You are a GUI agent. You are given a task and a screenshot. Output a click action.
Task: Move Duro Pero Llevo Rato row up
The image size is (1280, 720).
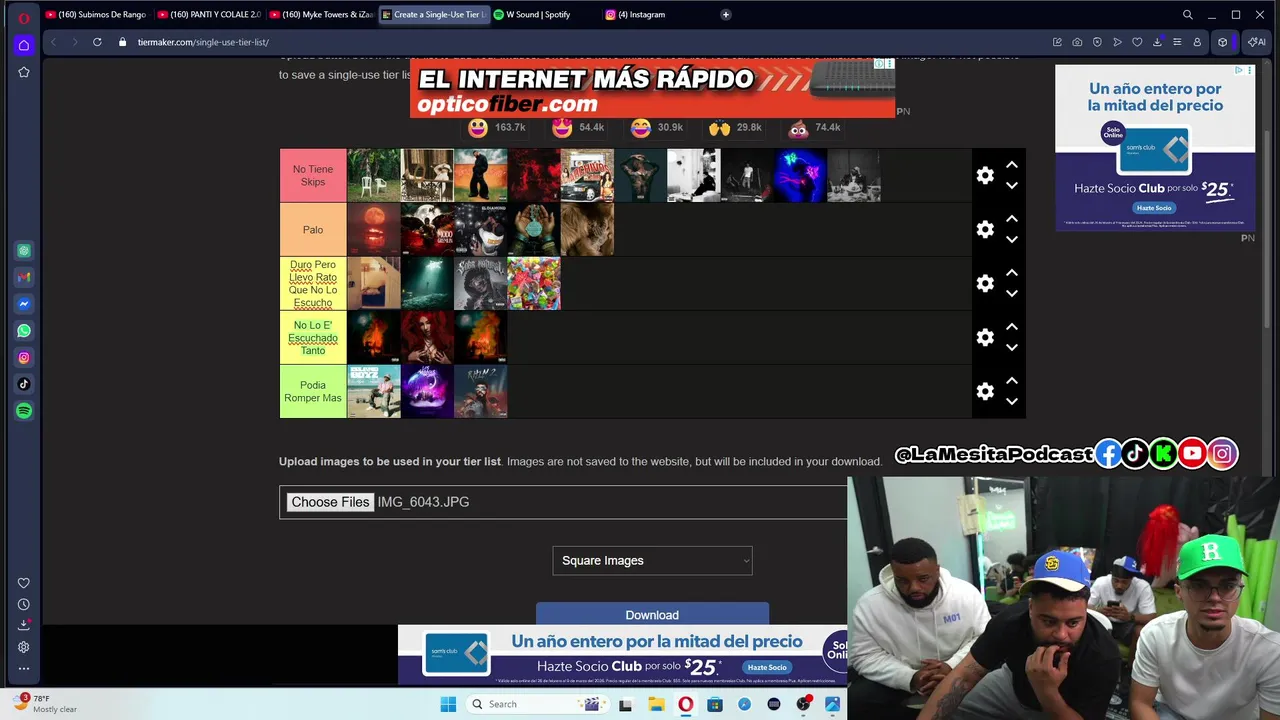pyautogui.click(x=1011, y=273)
